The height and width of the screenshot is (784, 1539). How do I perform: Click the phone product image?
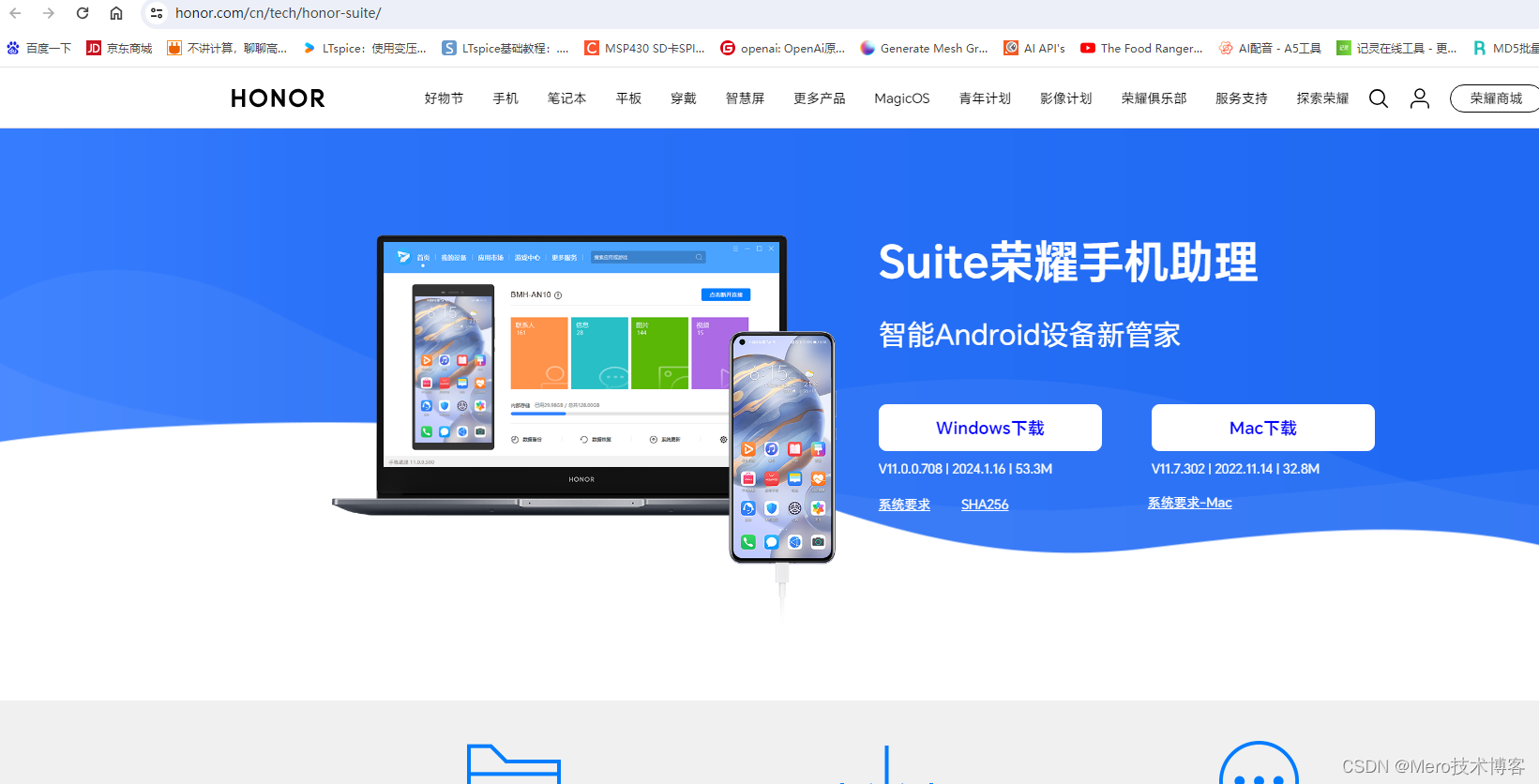click(x=782, y=447)
